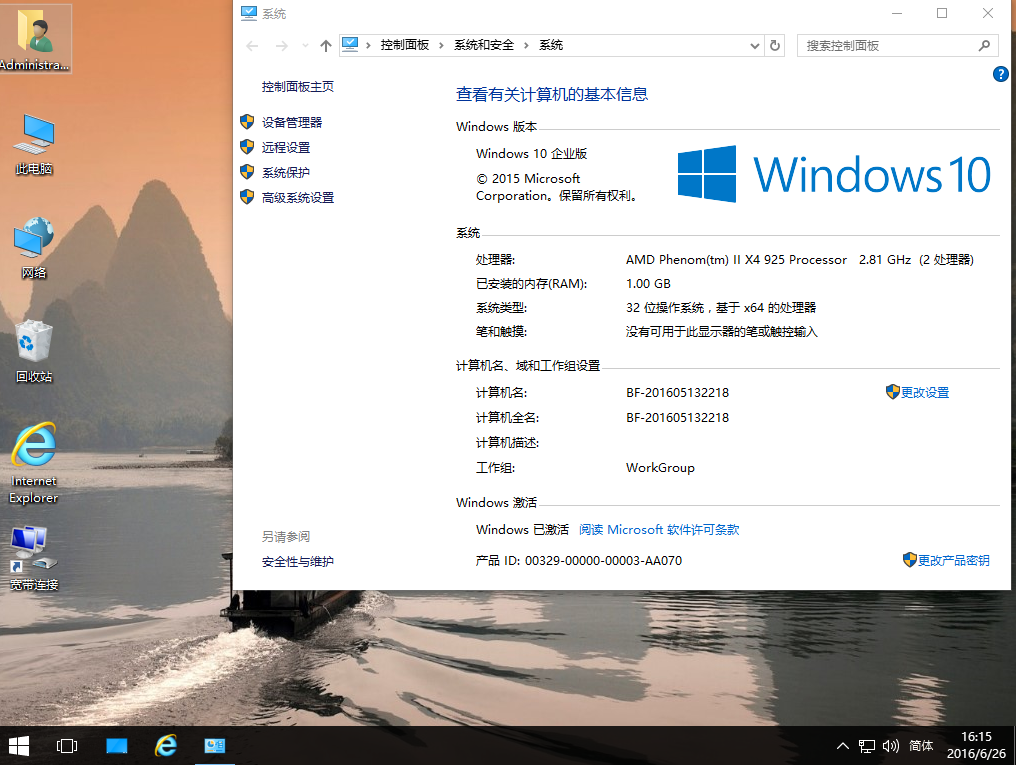1016x765 pixels.
Task: Navigate to 系统和安全 breadcrumb
Action: point(483,45)
